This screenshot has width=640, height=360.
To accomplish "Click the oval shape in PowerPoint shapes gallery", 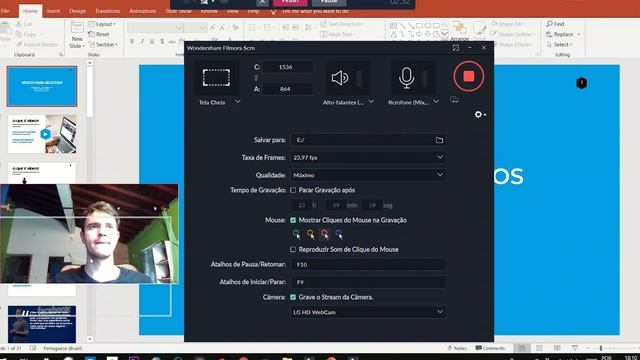I will 428,25.
